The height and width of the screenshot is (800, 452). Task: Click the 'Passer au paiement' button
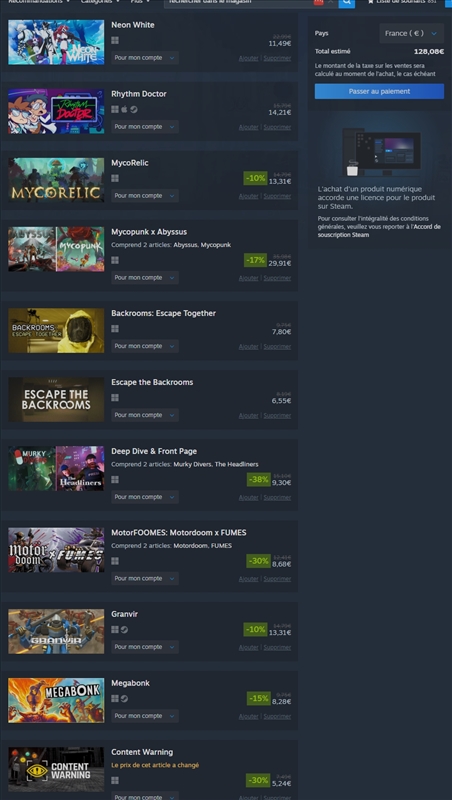click(x=379, y=91)
